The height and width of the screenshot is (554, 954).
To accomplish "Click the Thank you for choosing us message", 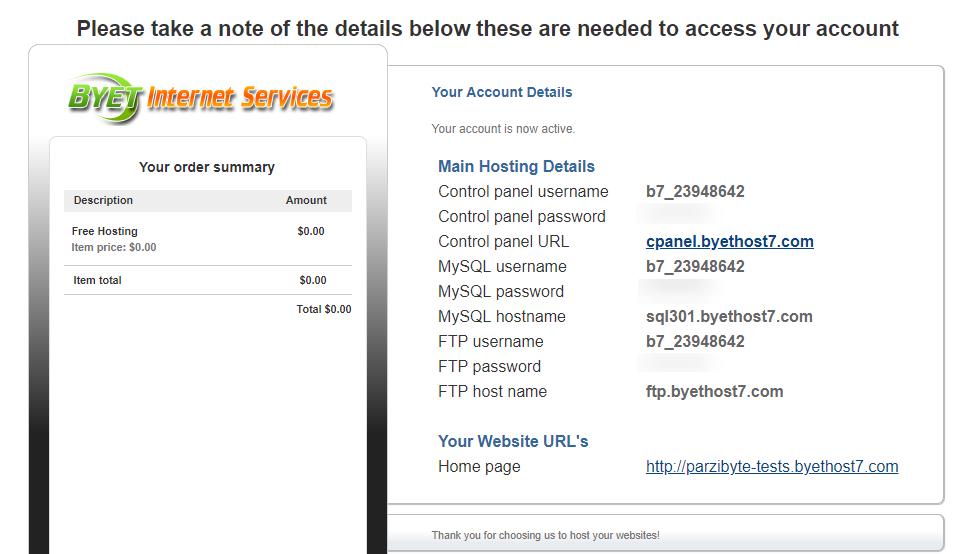I will [545, 535].
